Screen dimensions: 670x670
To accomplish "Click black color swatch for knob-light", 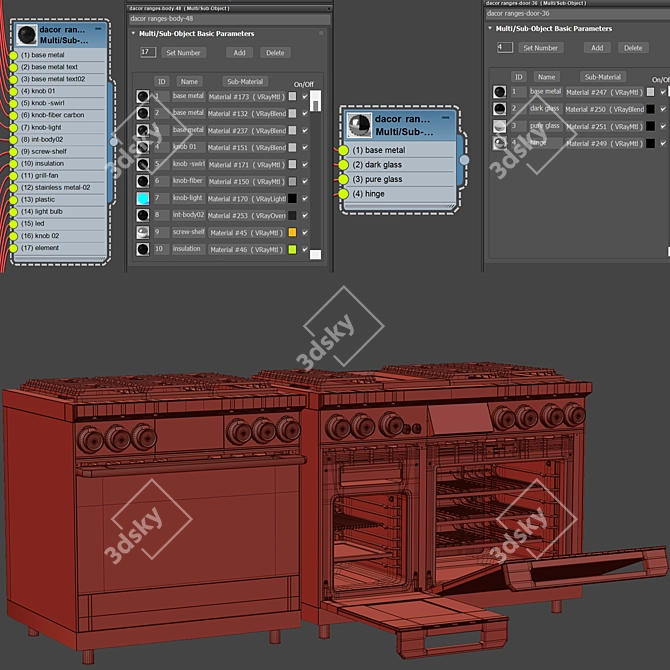I will (292, 198).
